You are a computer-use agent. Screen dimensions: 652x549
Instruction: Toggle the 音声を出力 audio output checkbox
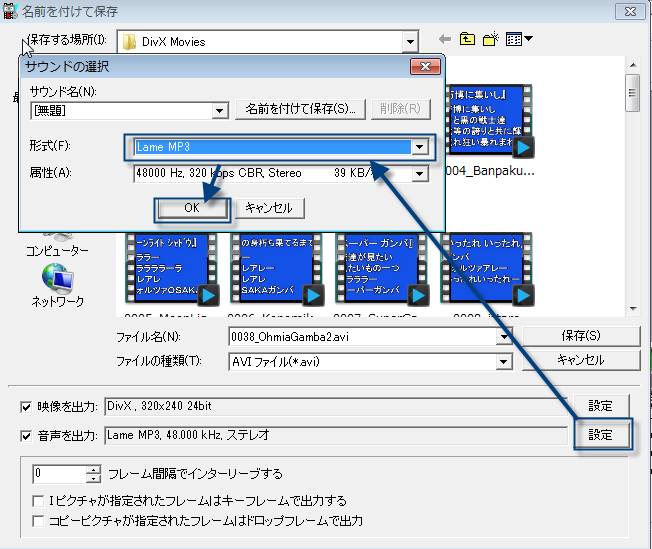click(25, 435)
